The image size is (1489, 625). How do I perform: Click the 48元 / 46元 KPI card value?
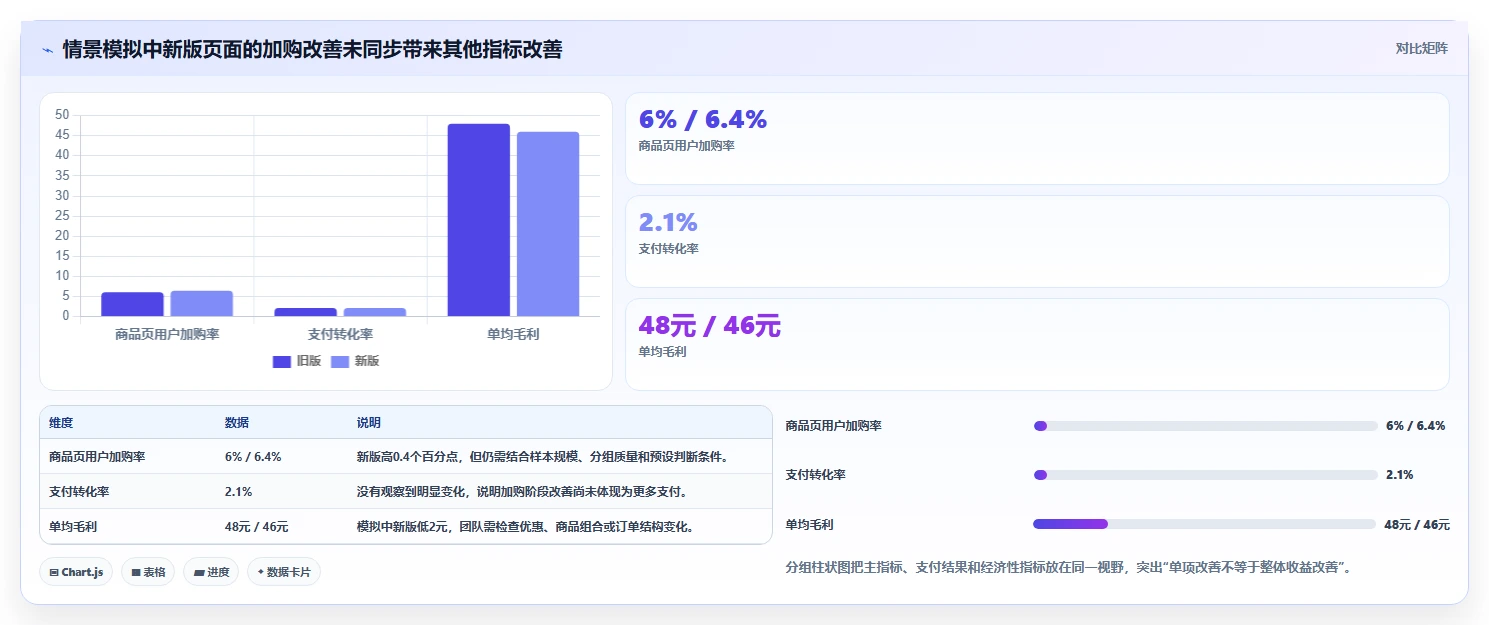709,325
